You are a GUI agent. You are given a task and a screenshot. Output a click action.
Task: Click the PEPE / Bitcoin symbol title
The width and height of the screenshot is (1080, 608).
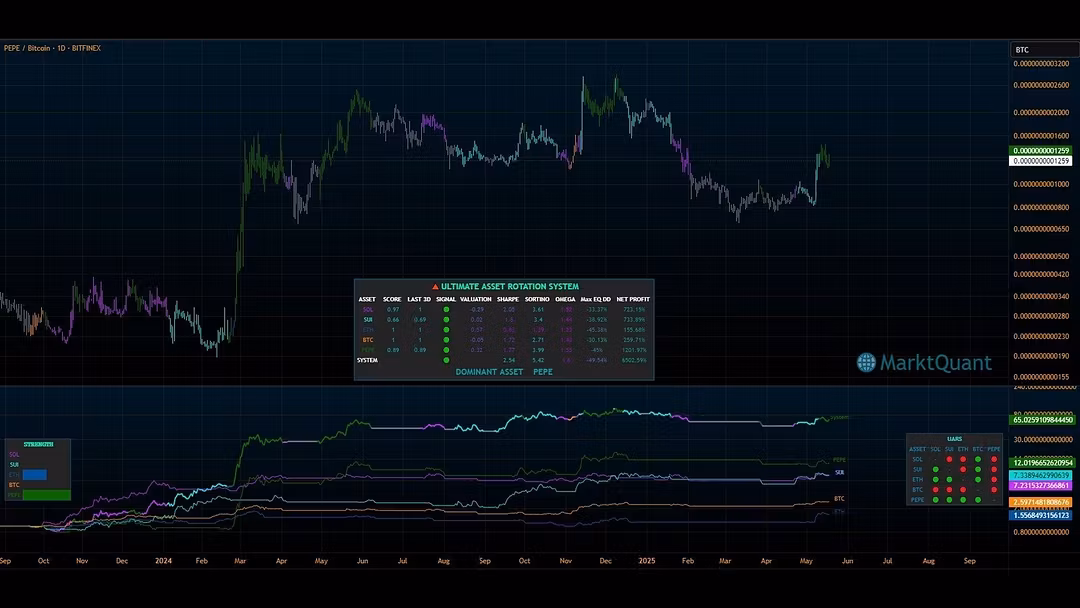coord(51,48)
